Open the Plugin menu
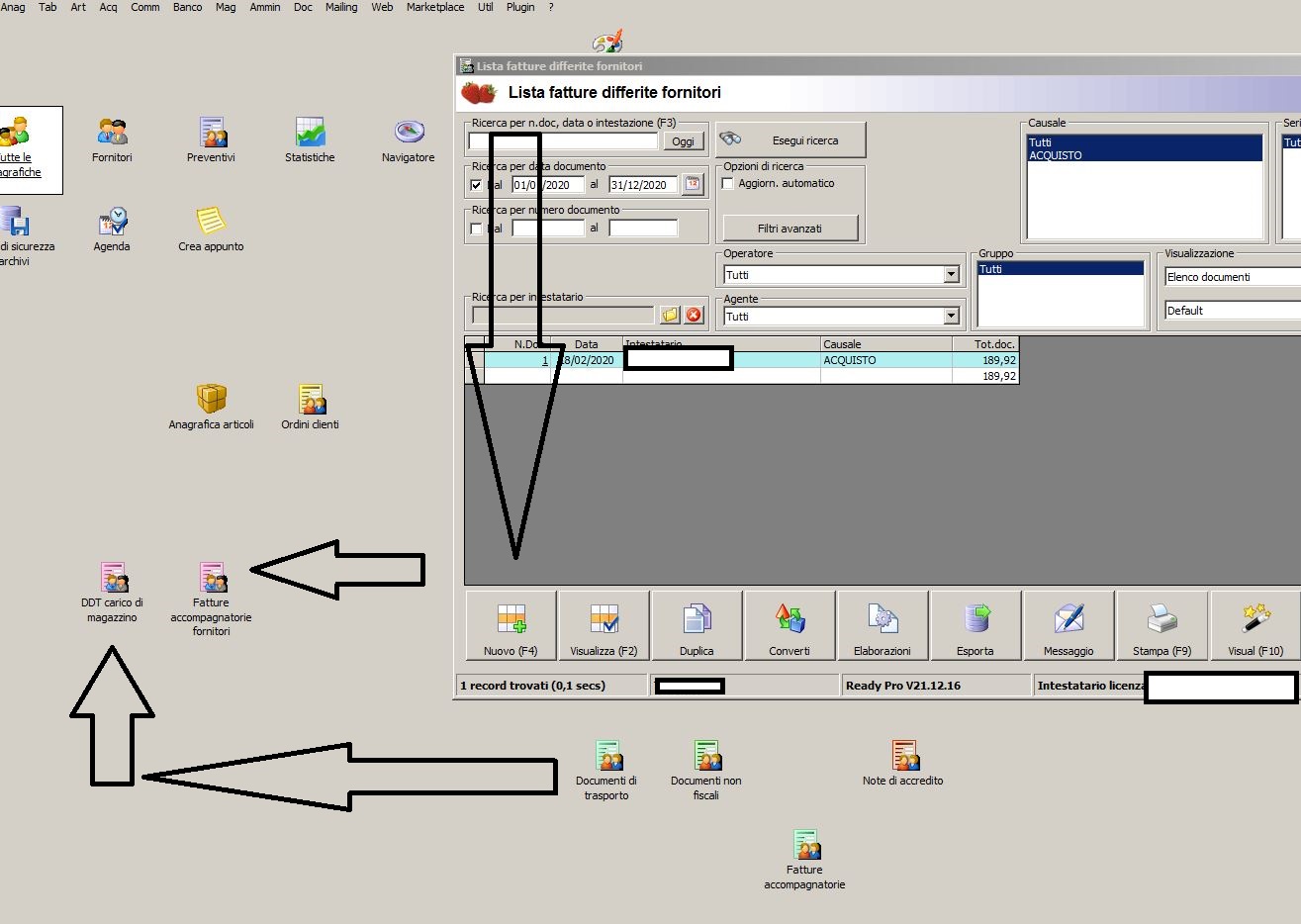 (520, 7)
